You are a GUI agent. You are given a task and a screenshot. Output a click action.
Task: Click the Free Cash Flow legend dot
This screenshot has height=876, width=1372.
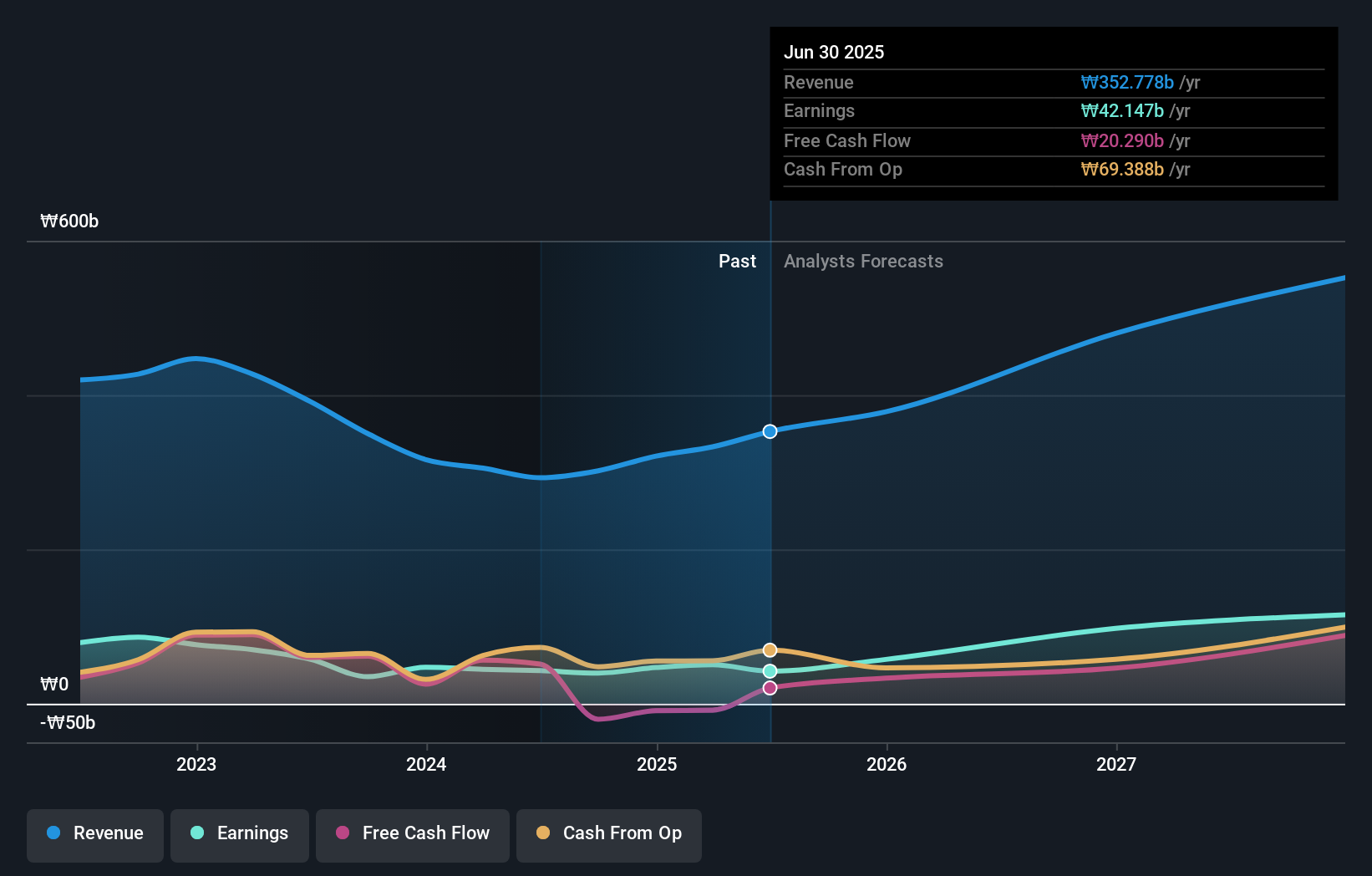[343, 833]
